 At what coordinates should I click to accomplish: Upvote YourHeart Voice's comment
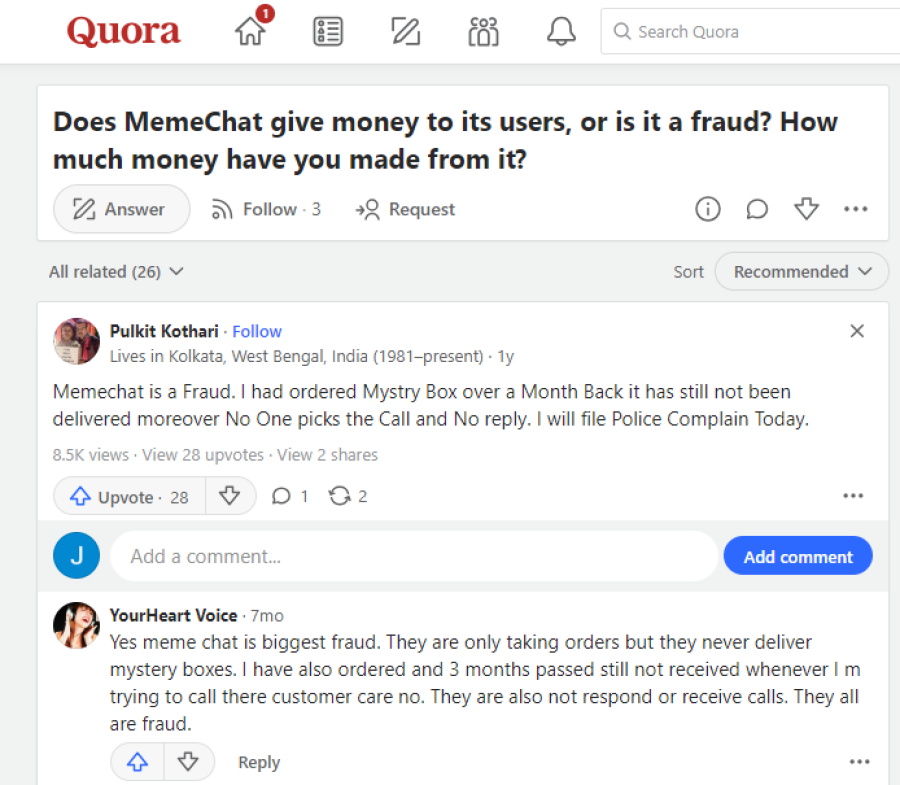click(x=137, y=762)
